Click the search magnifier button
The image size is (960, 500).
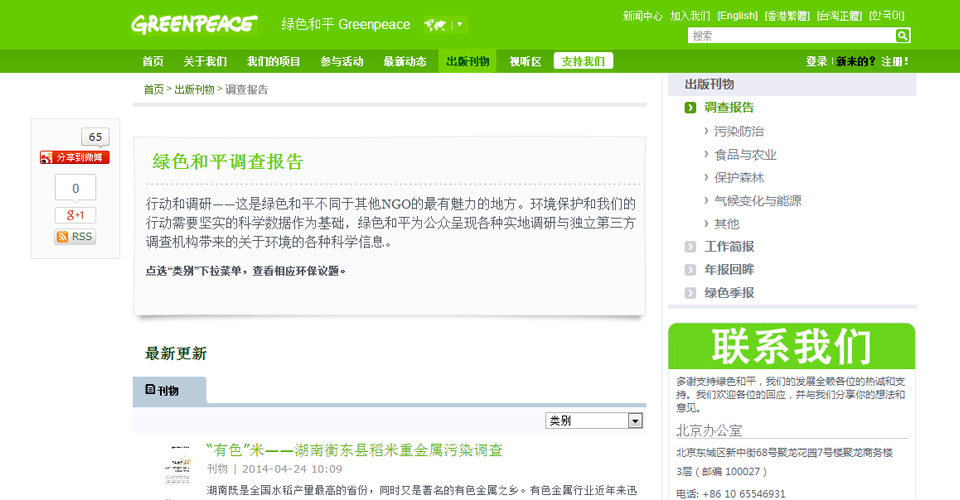(x=902, y=35)
